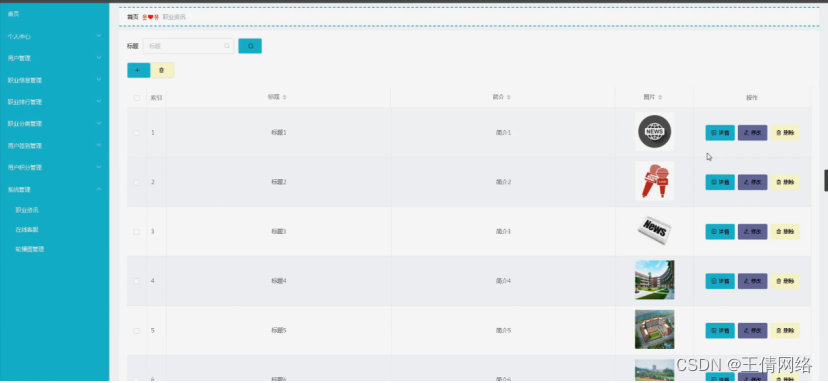The width and height of the screenshot is (828, 383).
Task: Click 删除 for row 标题2
Action: click(x=785, y=182)
